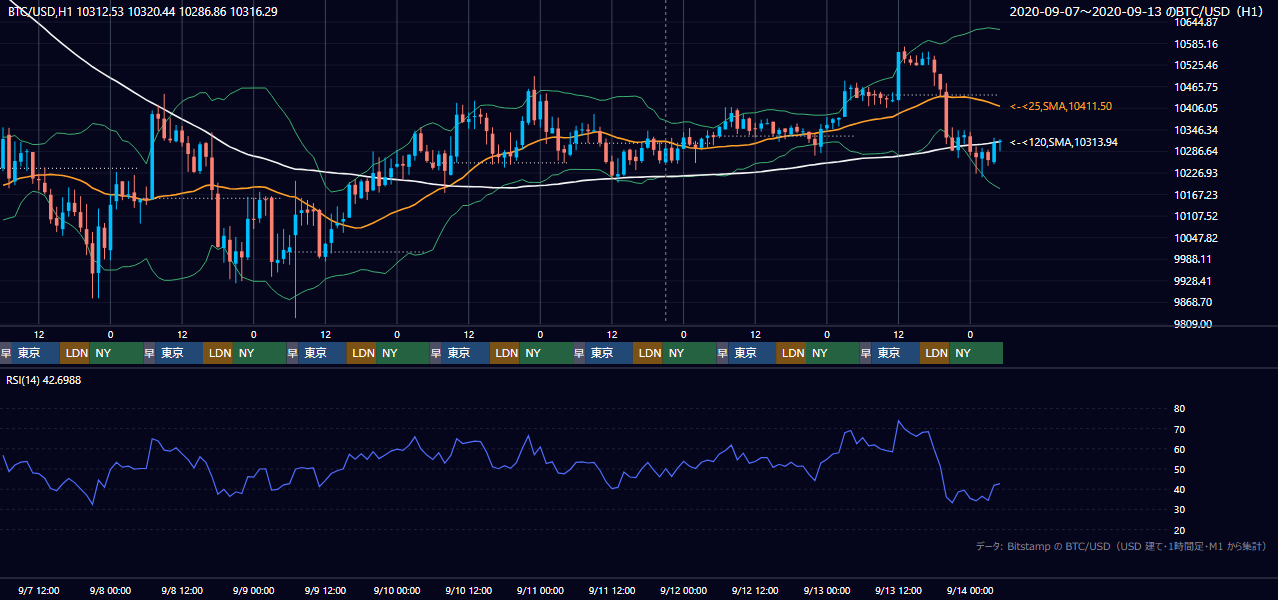This screenshot has height=600, width=1278.
Task: Click price axis value 9868.70
Action: [x=1193, y=302]
